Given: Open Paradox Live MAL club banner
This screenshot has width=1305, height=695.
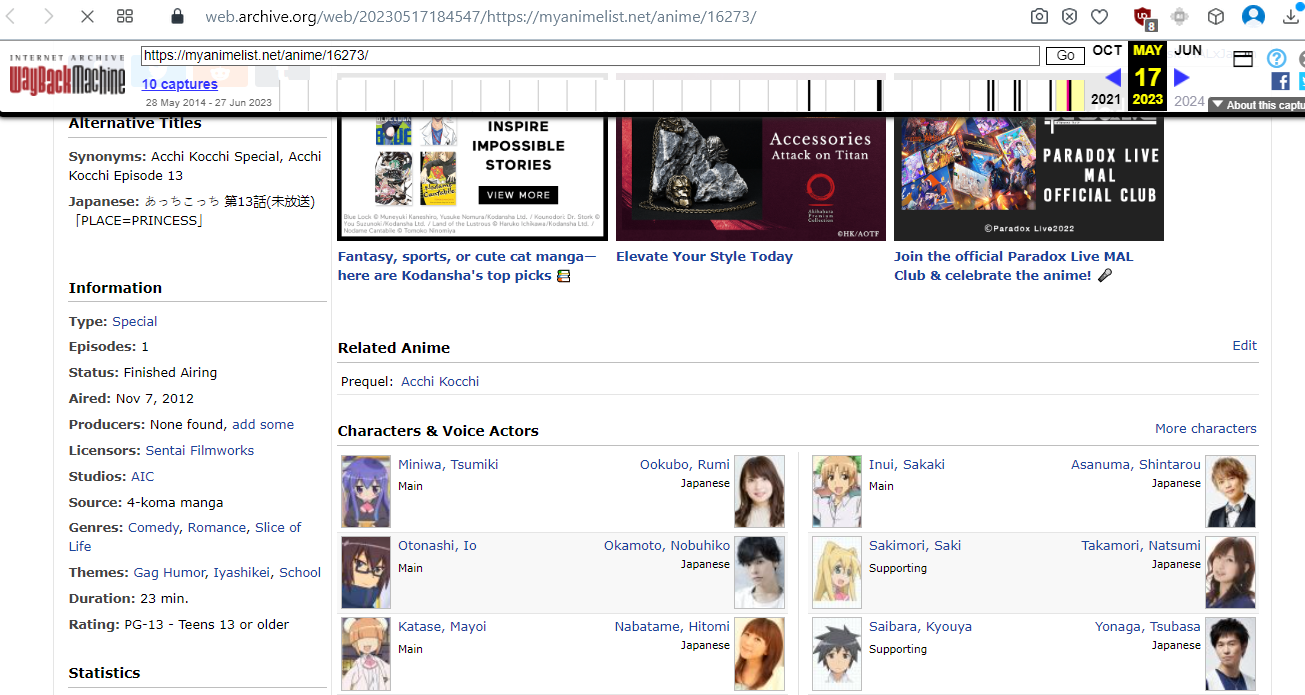Looking at the screenshot, I should (1029, 177).
